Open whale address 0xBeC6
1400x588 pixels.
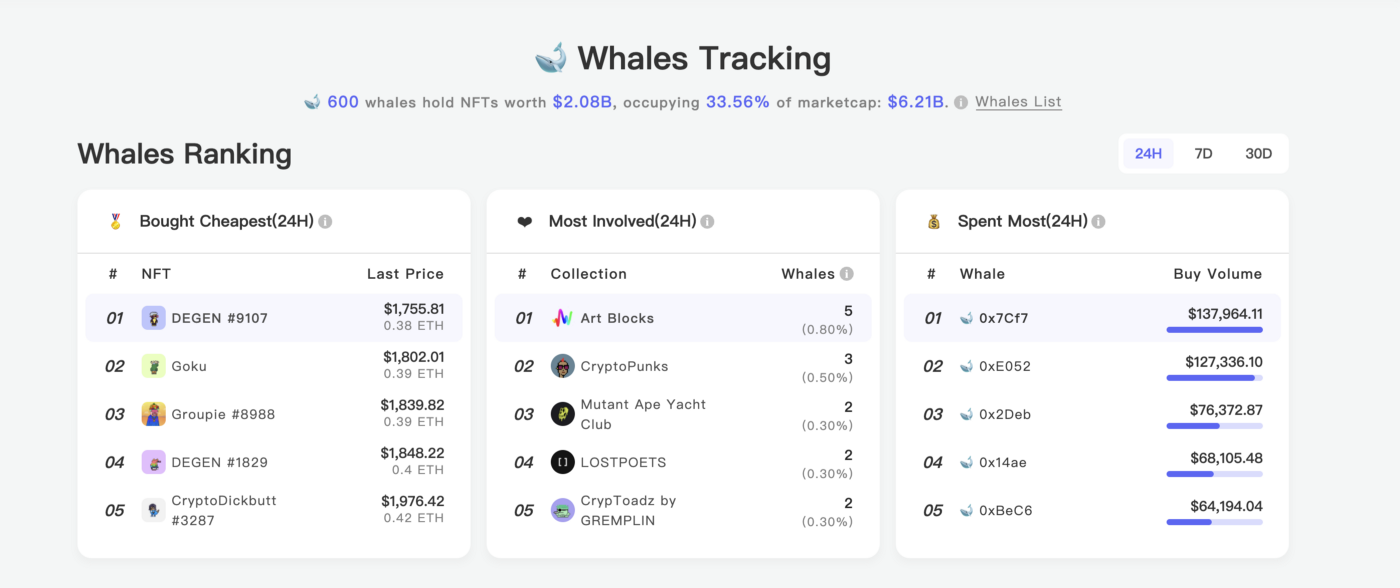pyautogui.click(x=1006, y=510)
